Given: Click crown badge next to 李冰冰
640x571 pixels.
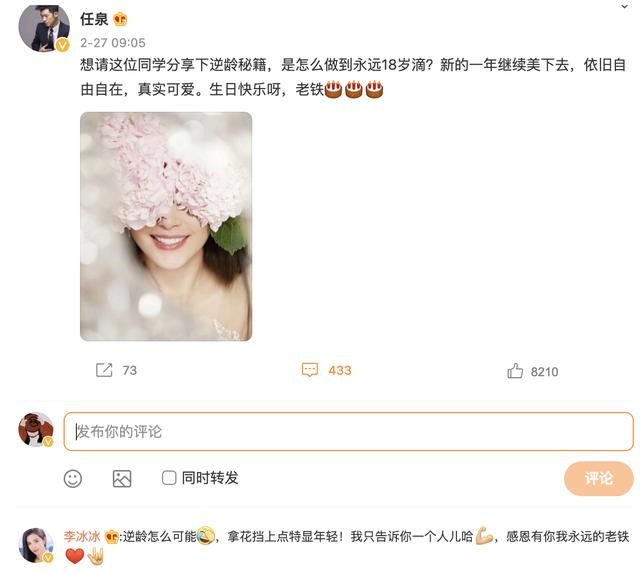Looking at the screenshot, I should point(111,536).
